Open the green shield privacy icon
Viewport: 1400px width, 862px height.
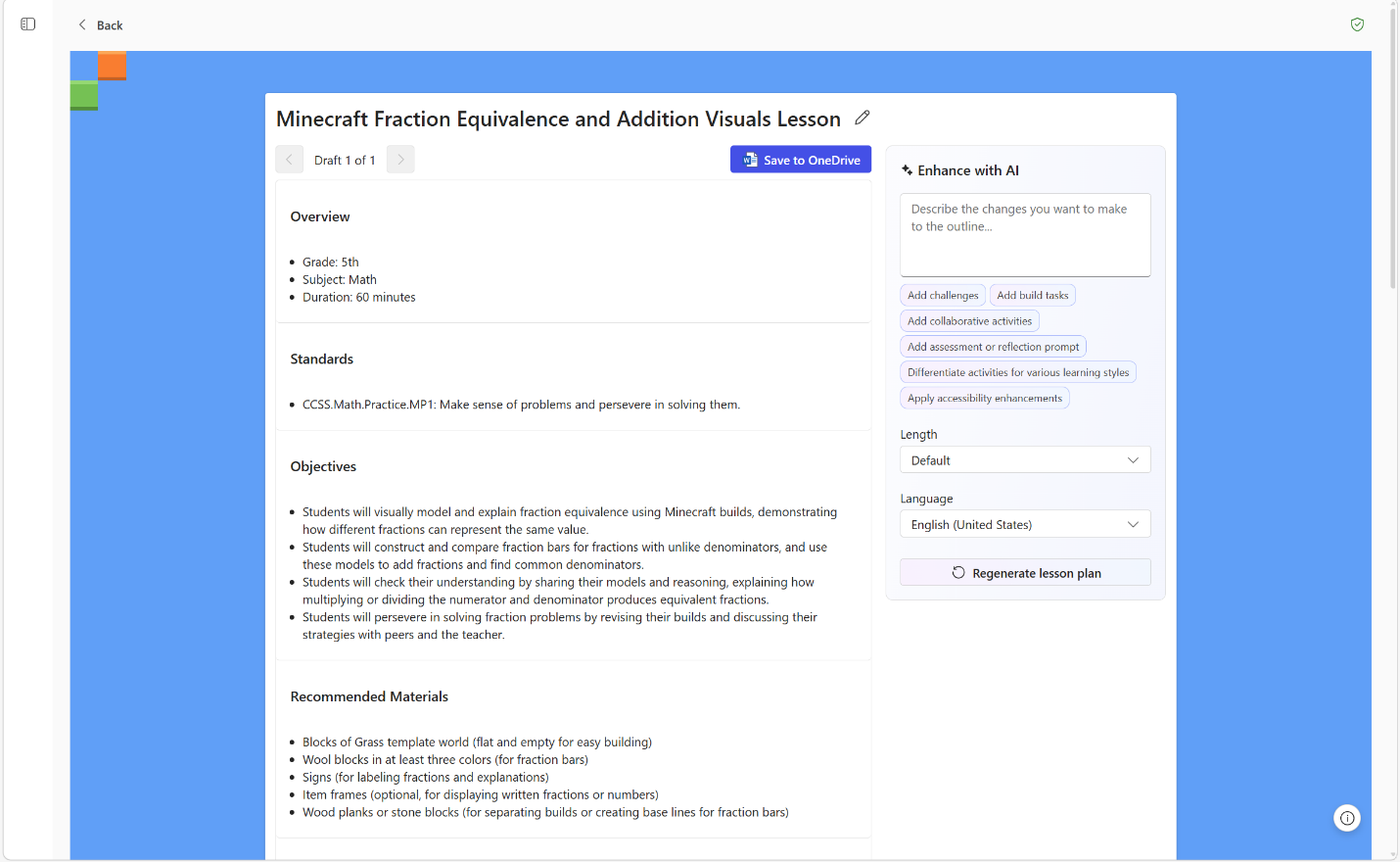pos(1357,24)
